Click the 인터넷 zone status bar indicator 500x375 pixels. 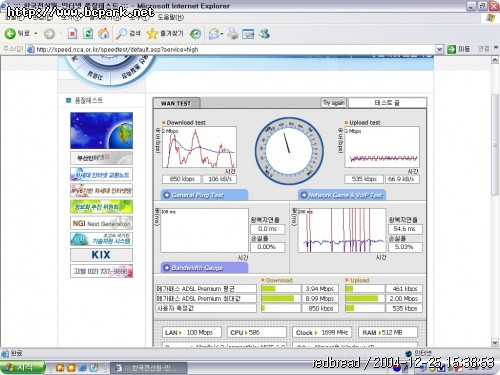(419, 353)
